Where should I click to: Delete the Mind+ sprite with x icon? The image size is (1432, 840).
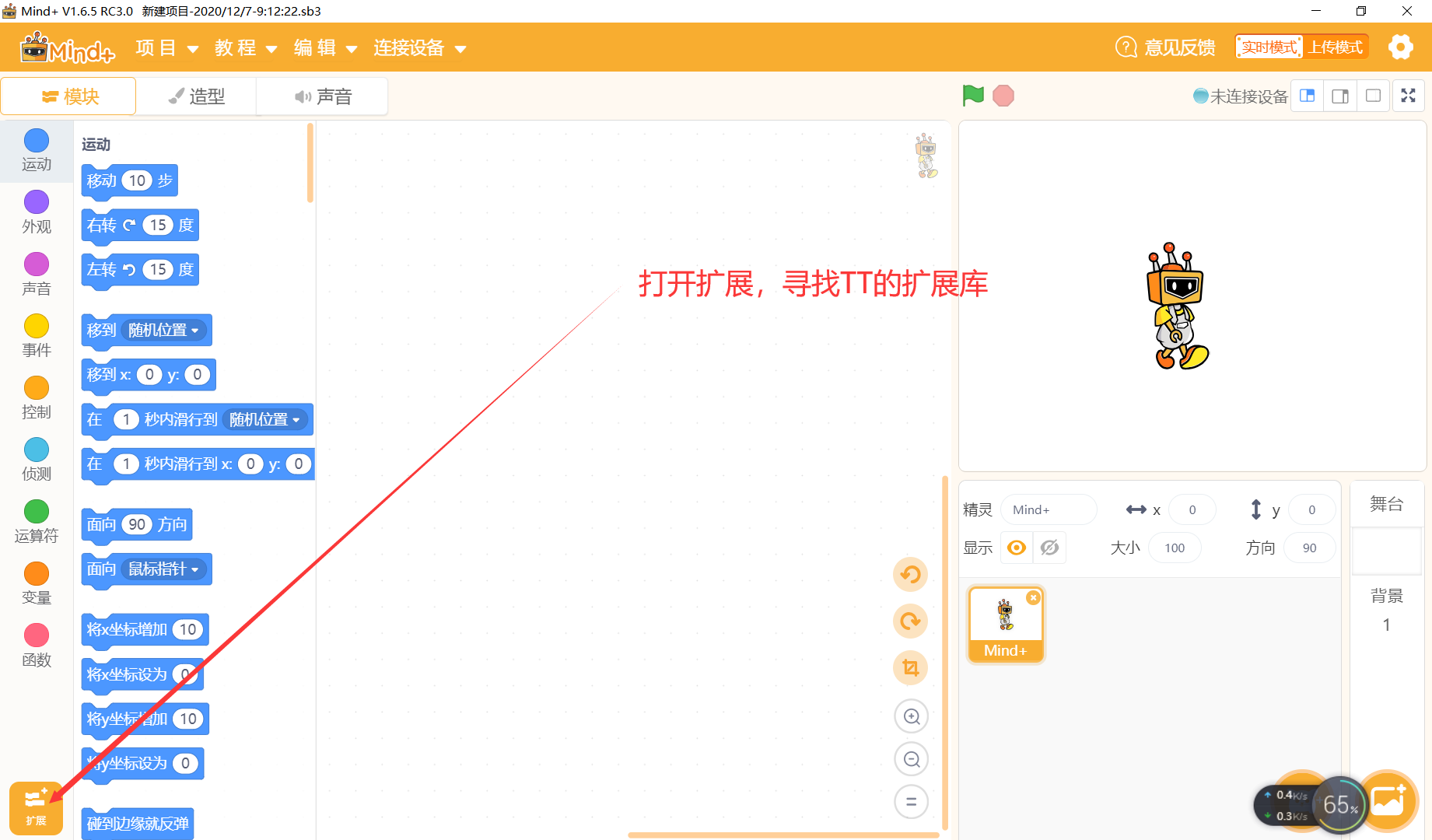[x=1033, y=597]
